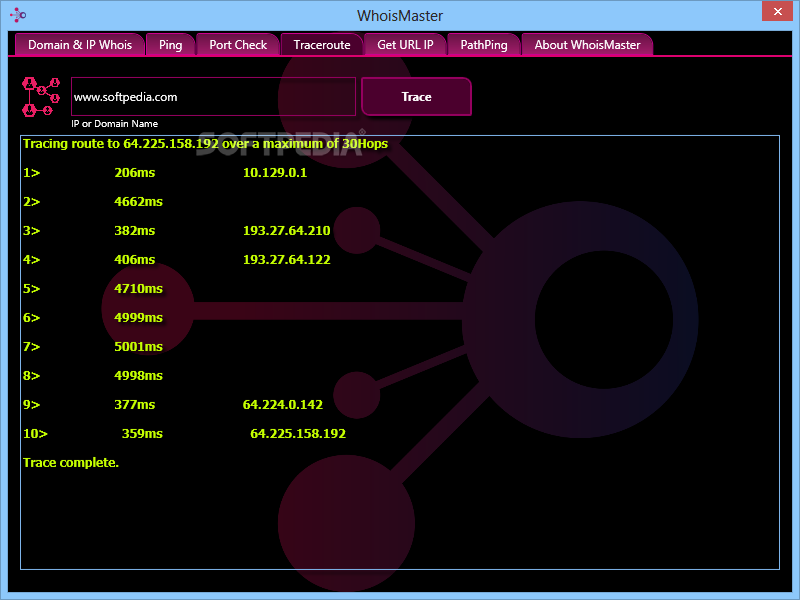
Task: Click the 206ms value in hop 1
Action: (x=135, y=172)
